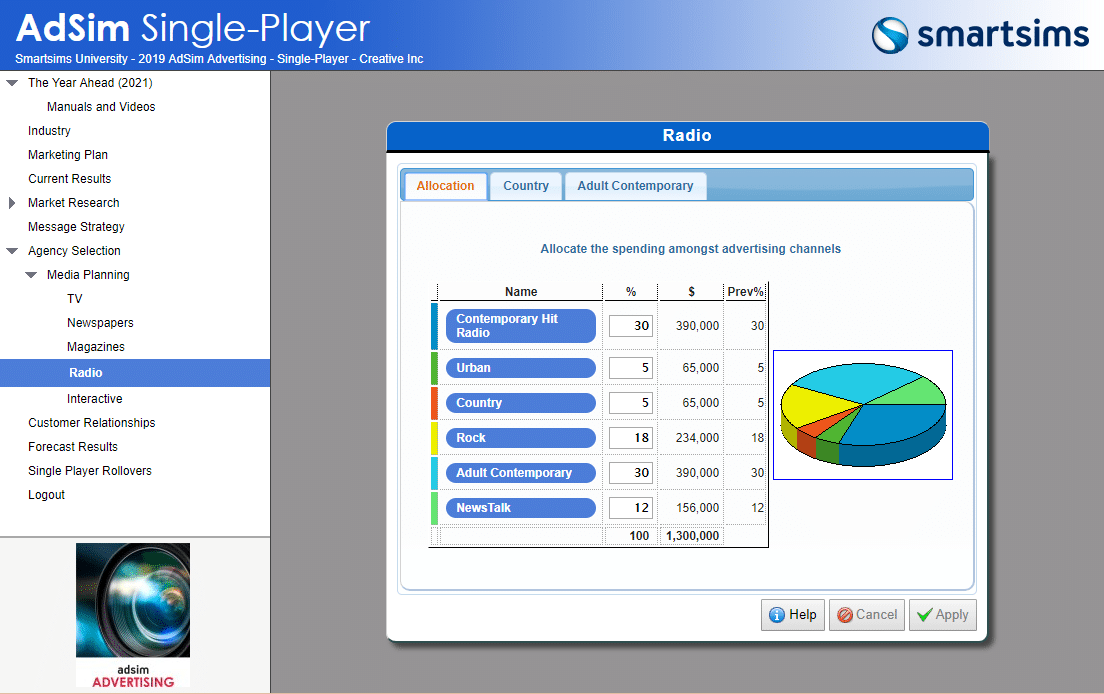Image resolution: width=1104 pixels, height=694 pixels.
Task: Open the NewsTalk channel button
Action: 520,508
